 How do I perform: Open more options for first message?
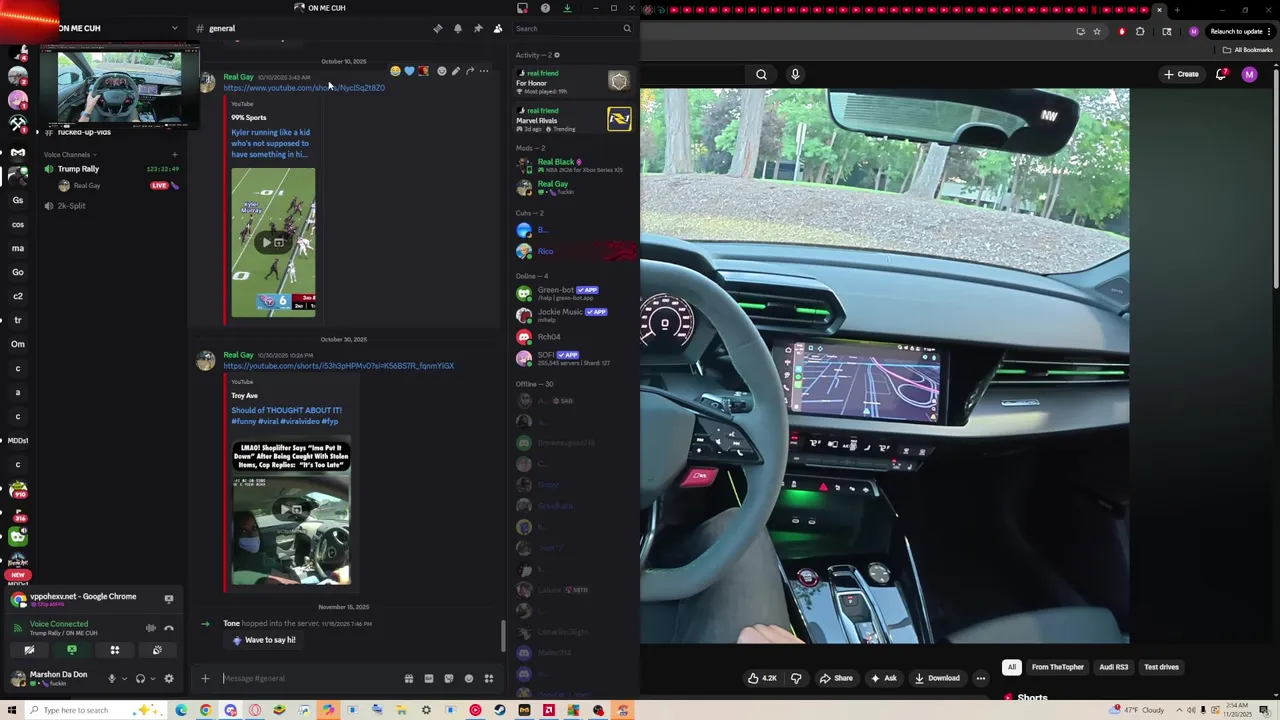pyautogui.click(x=484, y=71)
